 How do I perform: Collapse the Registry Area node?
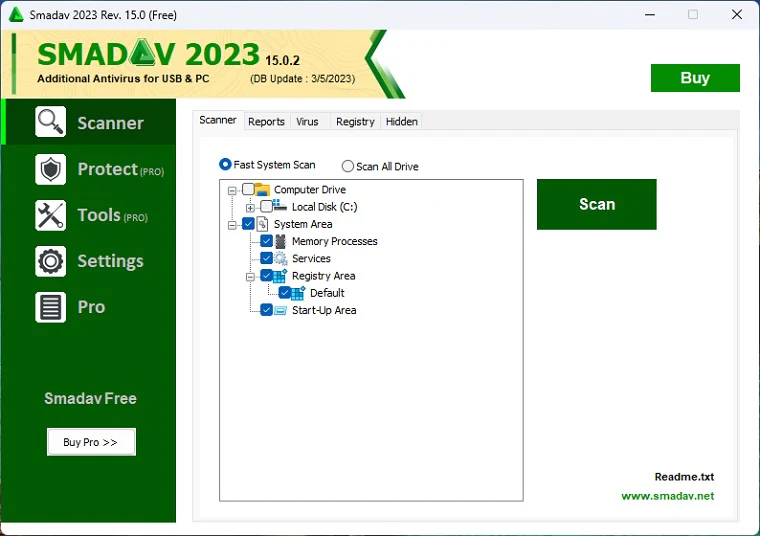(250, 276)
